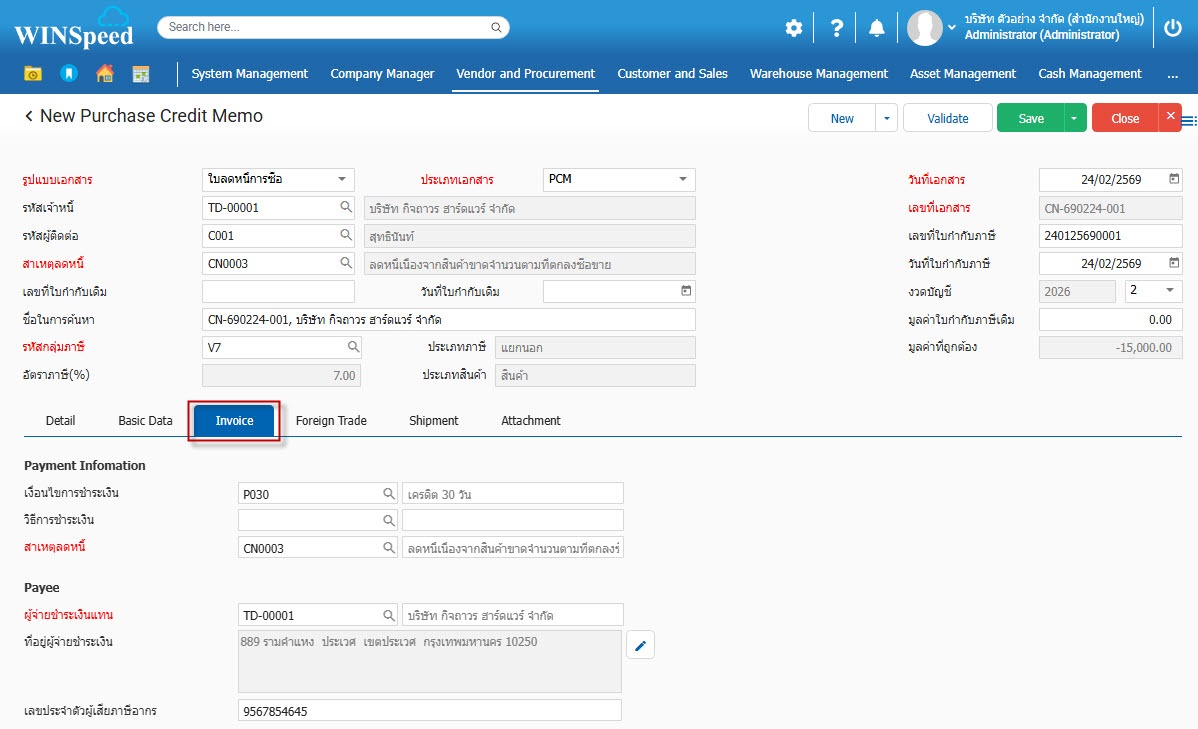Viewport: 1198px width, 729px height.
Task: Open the bookmark icon in the toolbar
Action: coord(68,73)
